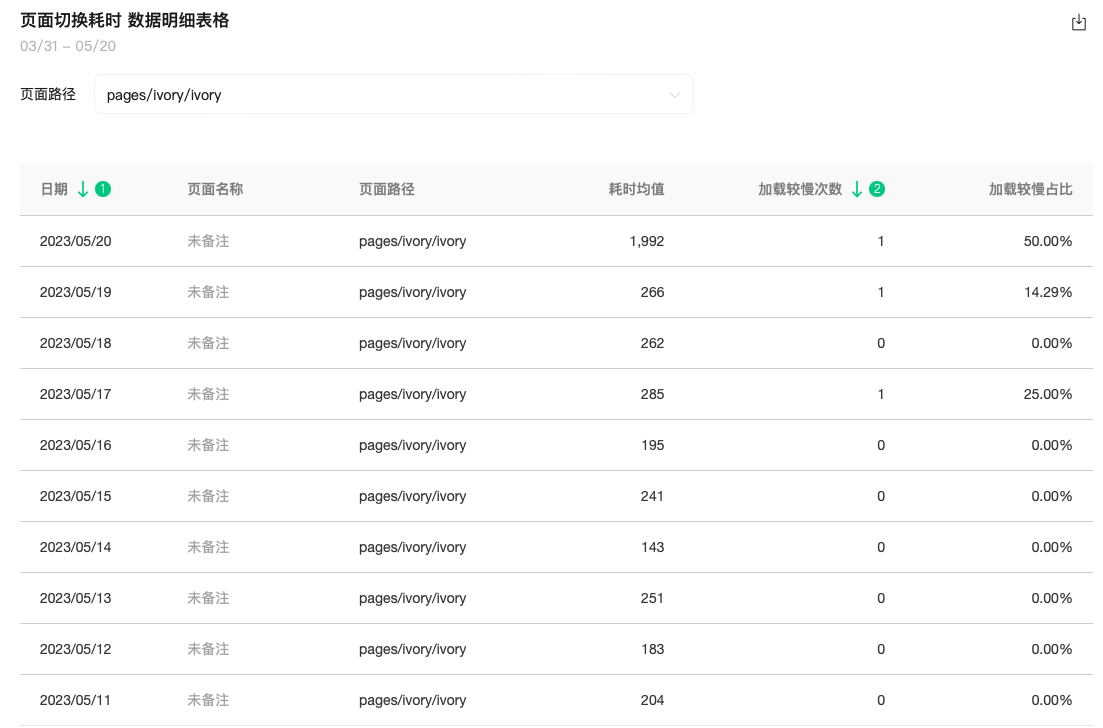The width and height of the screenshot is (1103, 728).
Task: Click the 加载较慢占比 column header
Action: coord(1031,189)
